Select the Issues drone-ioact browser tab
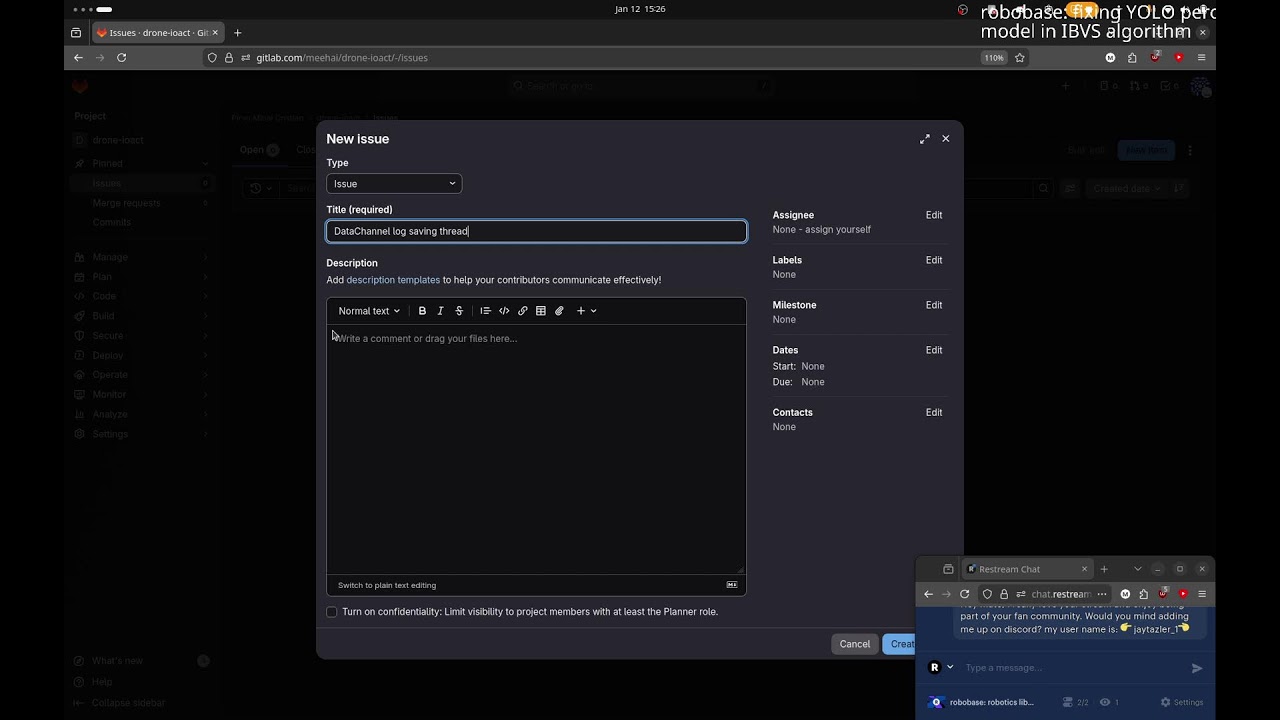Viewport: 1280px width, 720px height. pyautogui.click(x=159, y=33)
